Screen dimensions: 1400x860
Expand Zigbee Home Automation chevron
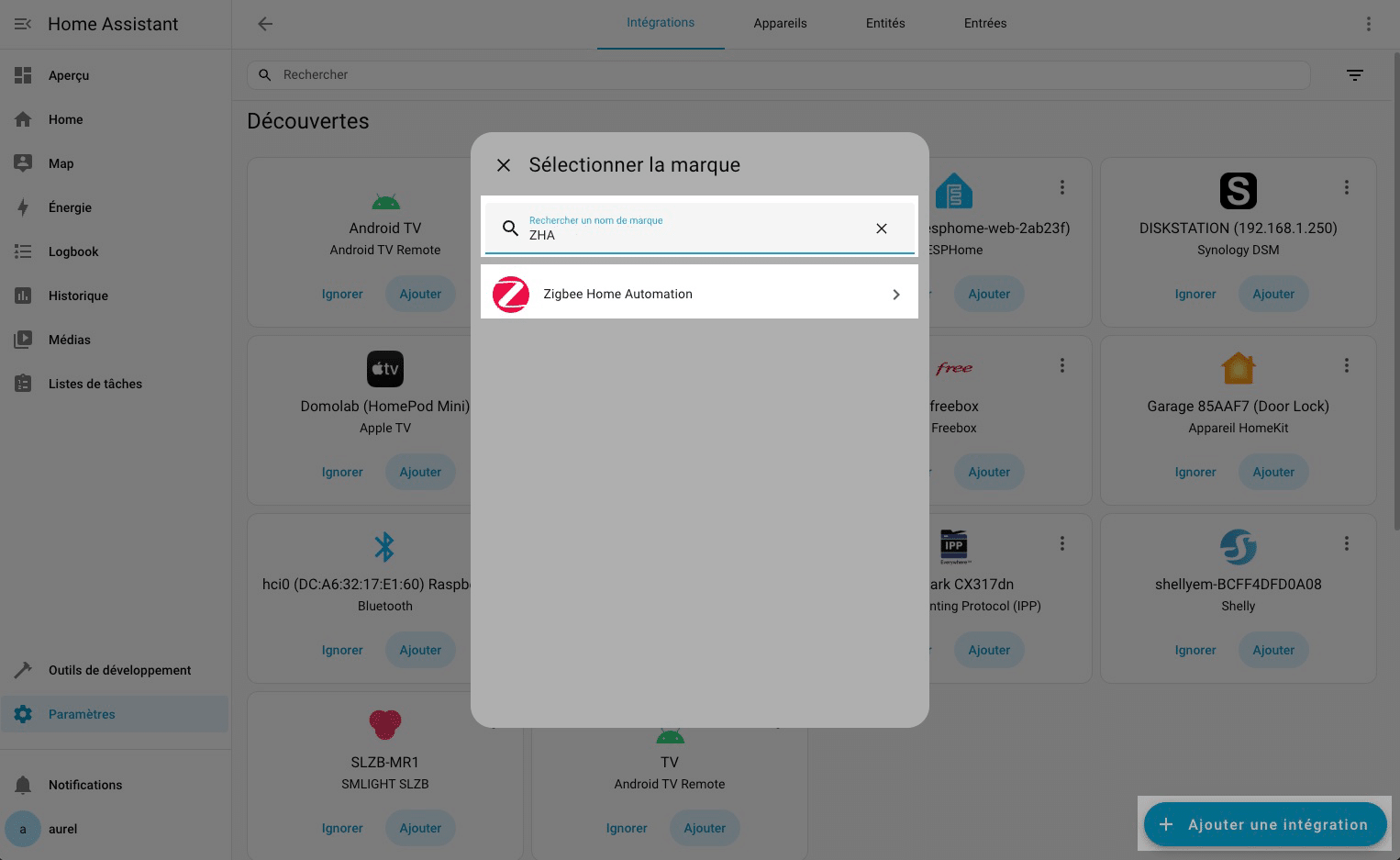pos(896,295)
